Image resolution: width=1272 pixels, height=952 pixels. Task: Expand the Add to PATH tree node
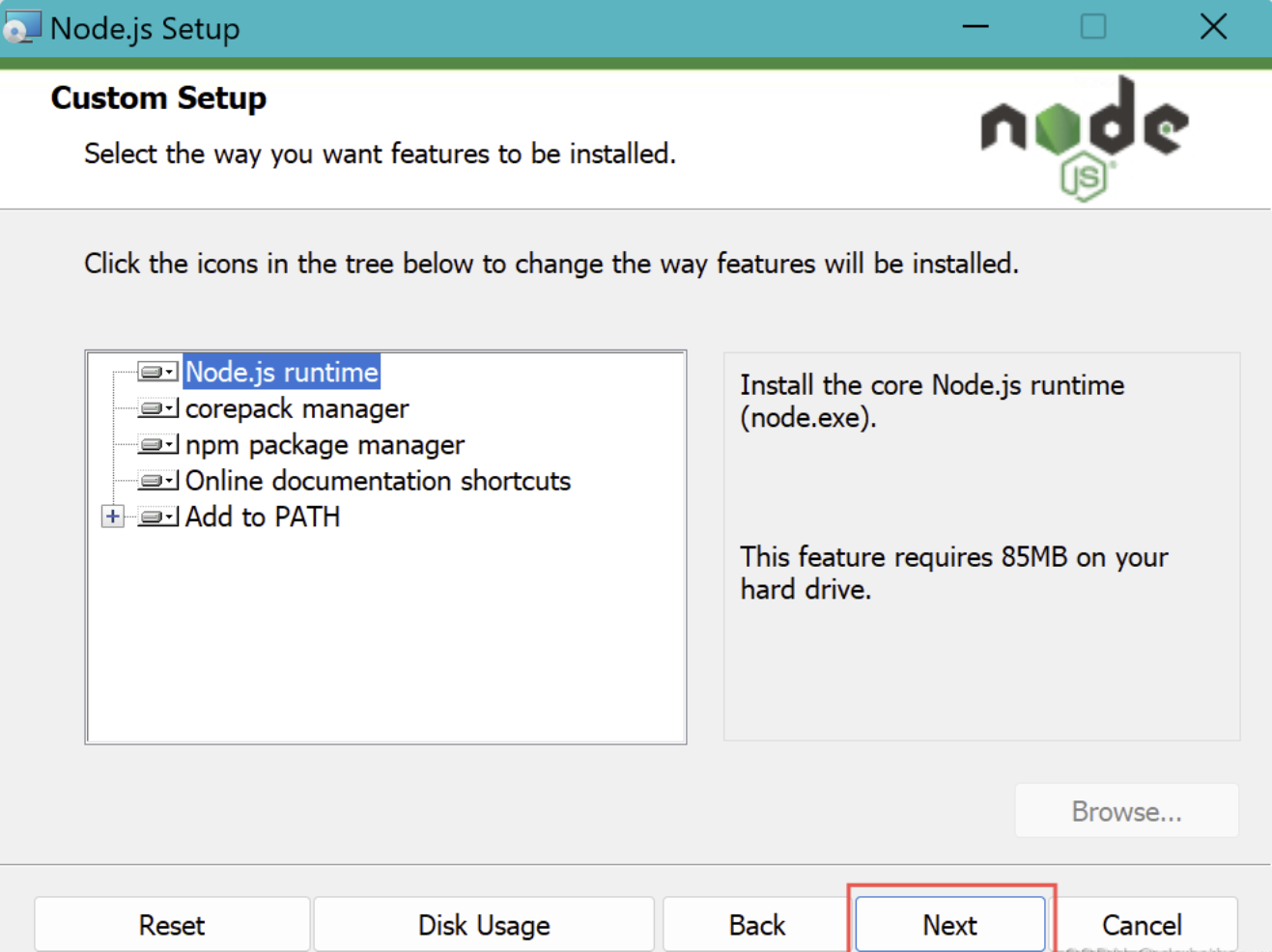pos(113,517)
